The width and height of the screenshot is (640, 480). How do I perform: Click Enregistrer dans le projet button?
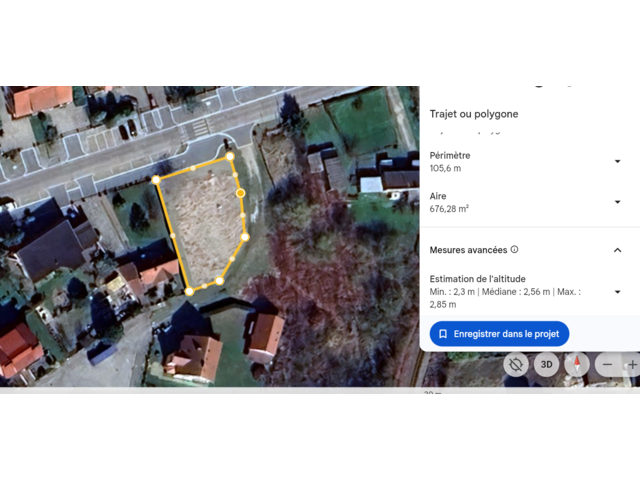coord(499,334)
